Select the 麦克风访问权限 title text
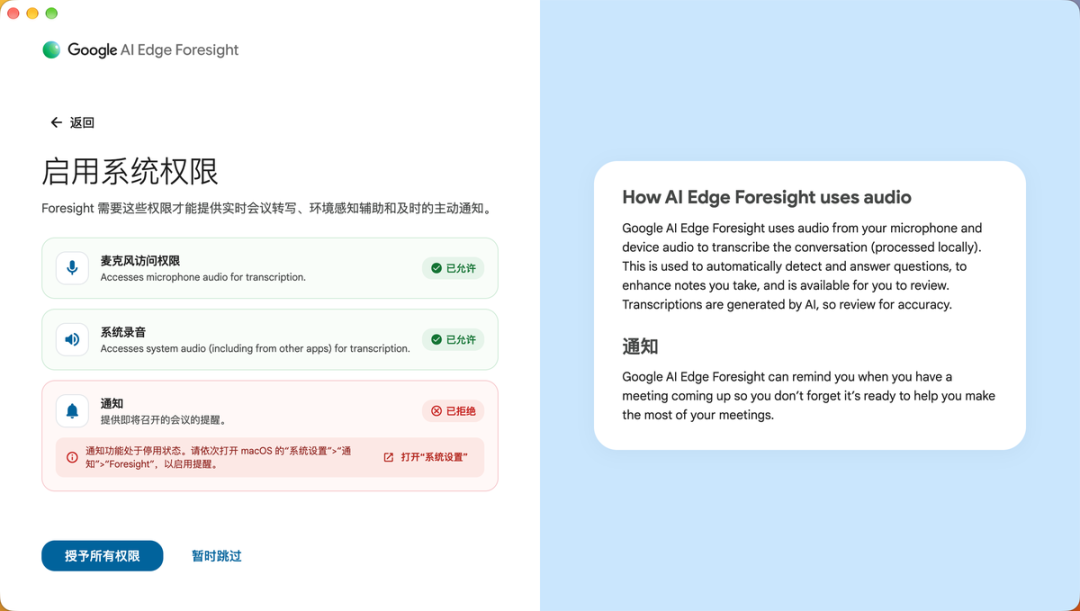This screenshot has width=1080, height=611. [141, 261]
